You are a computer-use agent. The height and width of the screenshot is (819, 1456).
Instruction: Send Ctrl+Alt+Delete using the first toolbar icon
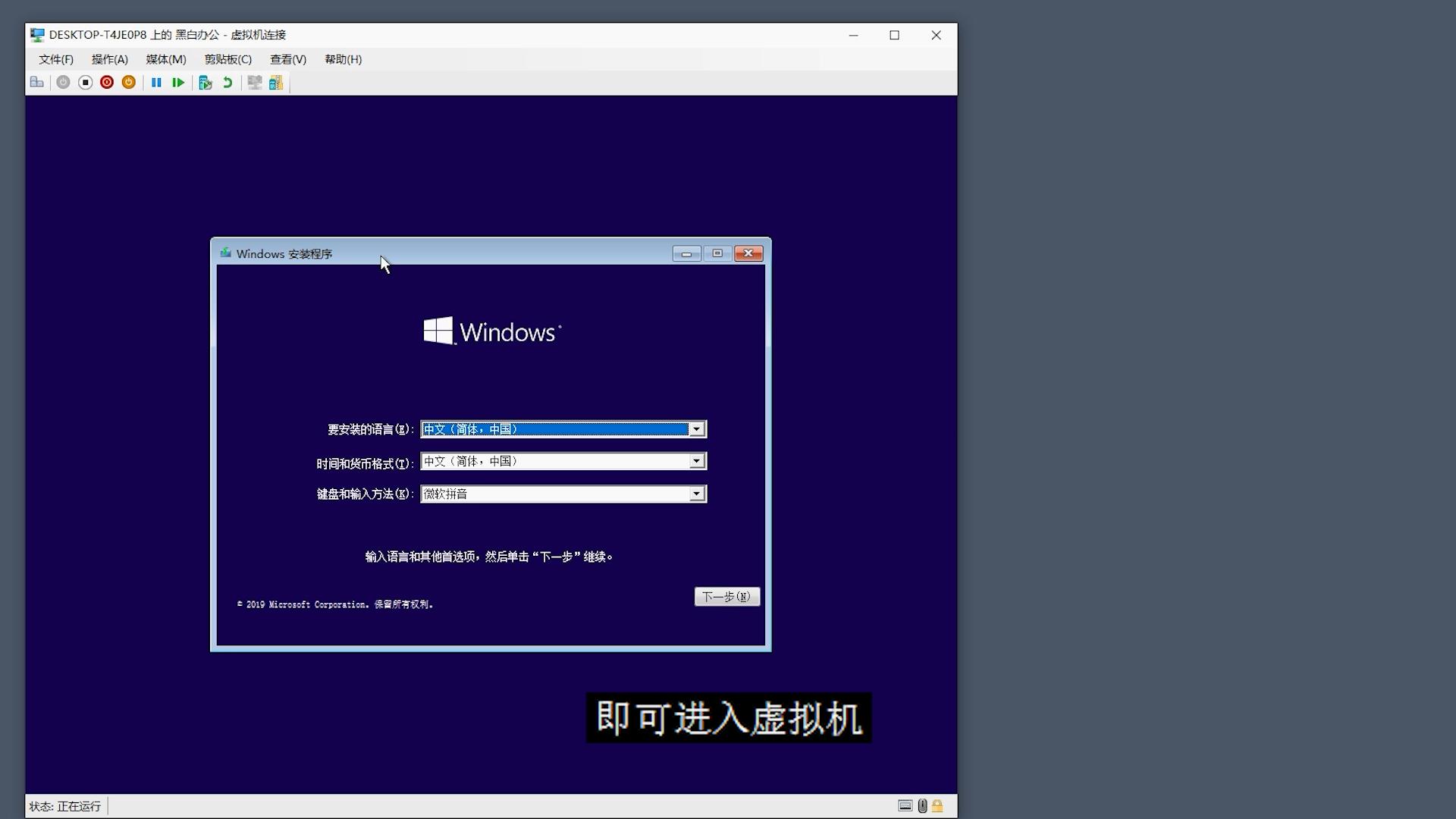(x=37, y=83)
